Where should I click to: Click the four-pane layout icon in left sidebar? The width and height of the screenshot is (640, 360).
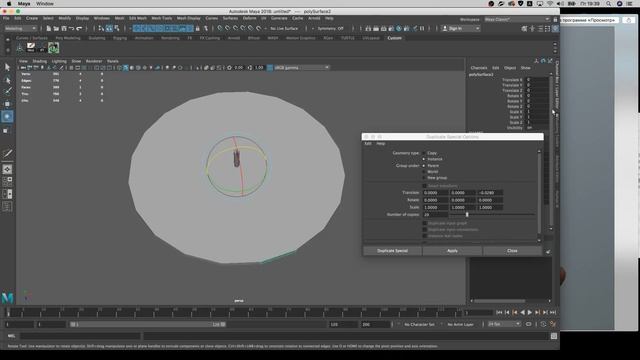tap(7, 181)
